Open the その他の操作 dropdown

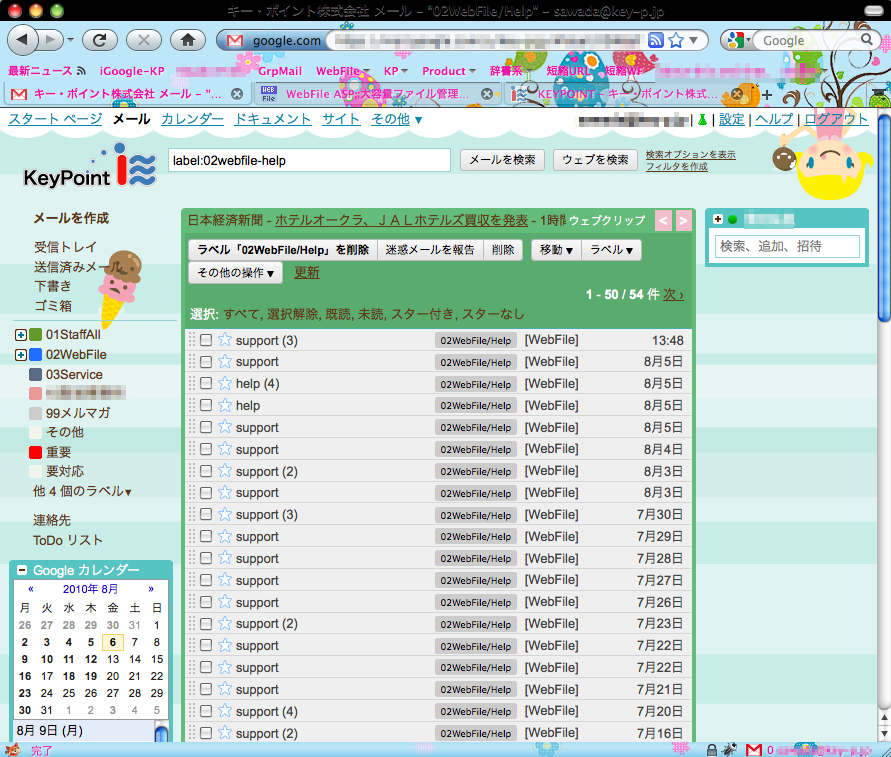point(235,273)
